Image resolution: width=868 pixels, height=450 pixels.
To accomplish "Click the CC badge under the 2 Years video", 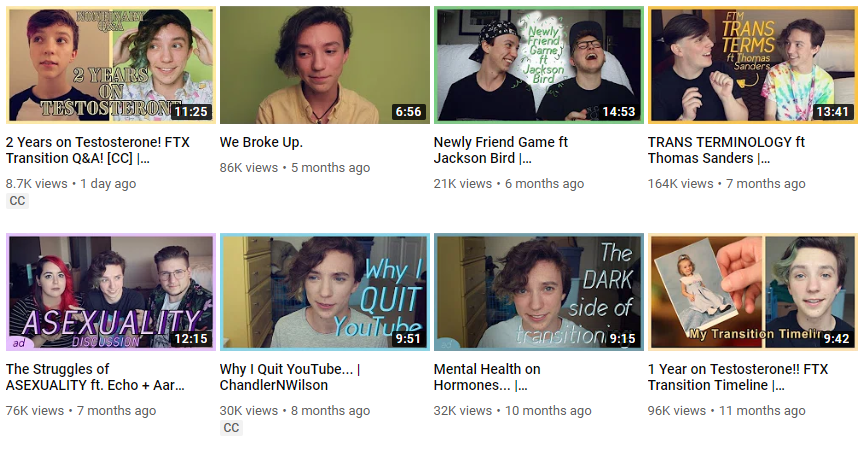I will [x=17, y=201].
